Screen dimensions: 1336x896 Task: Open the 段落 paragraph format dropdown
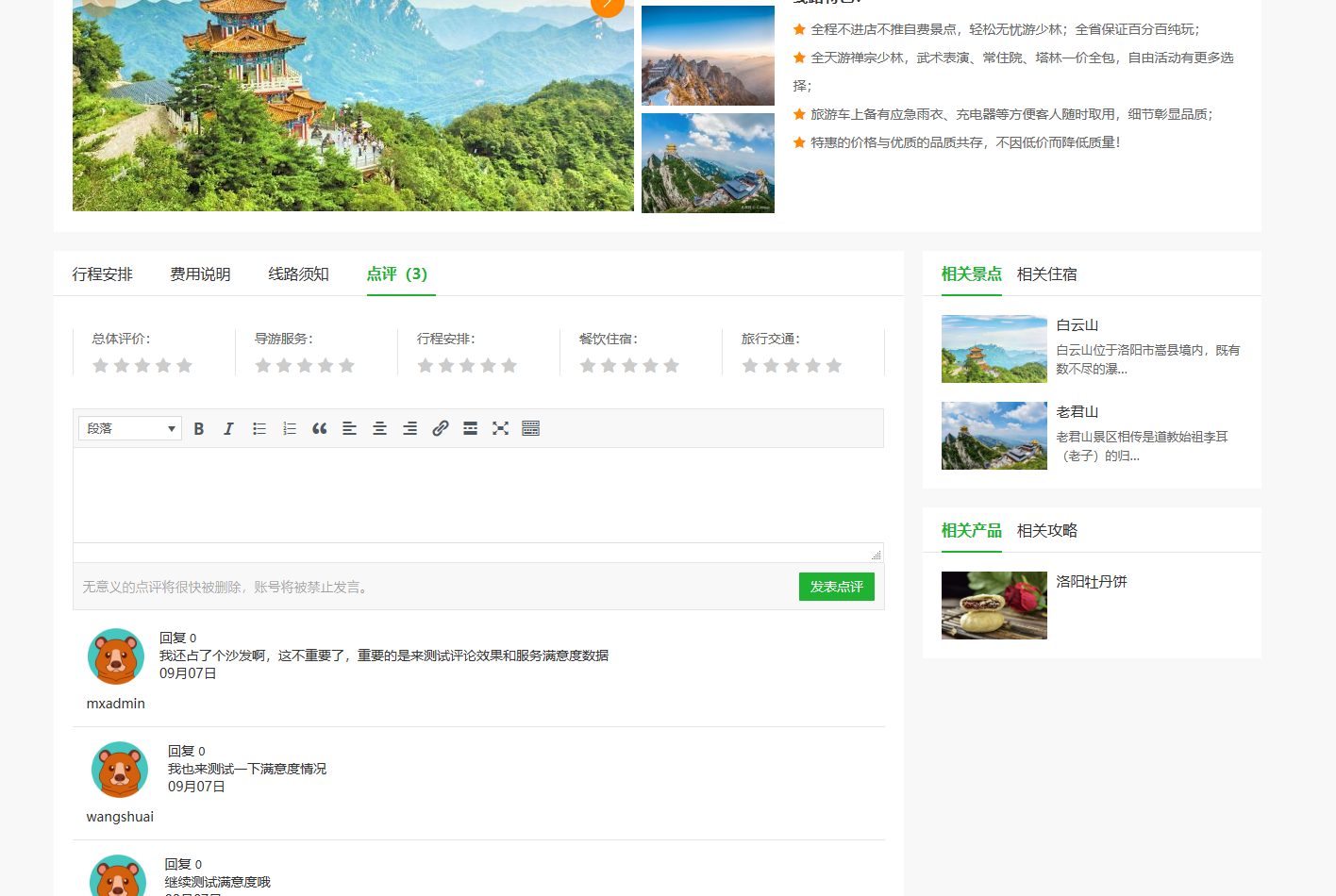click(x=130, y=428)
